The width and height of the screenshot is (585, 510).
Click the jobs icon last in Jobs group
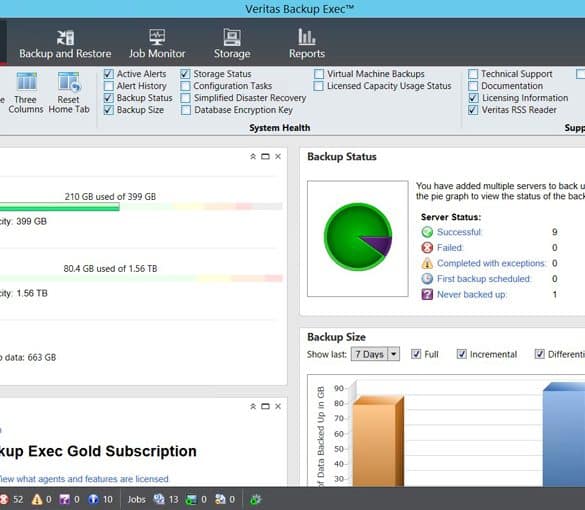tap(220, 500)
